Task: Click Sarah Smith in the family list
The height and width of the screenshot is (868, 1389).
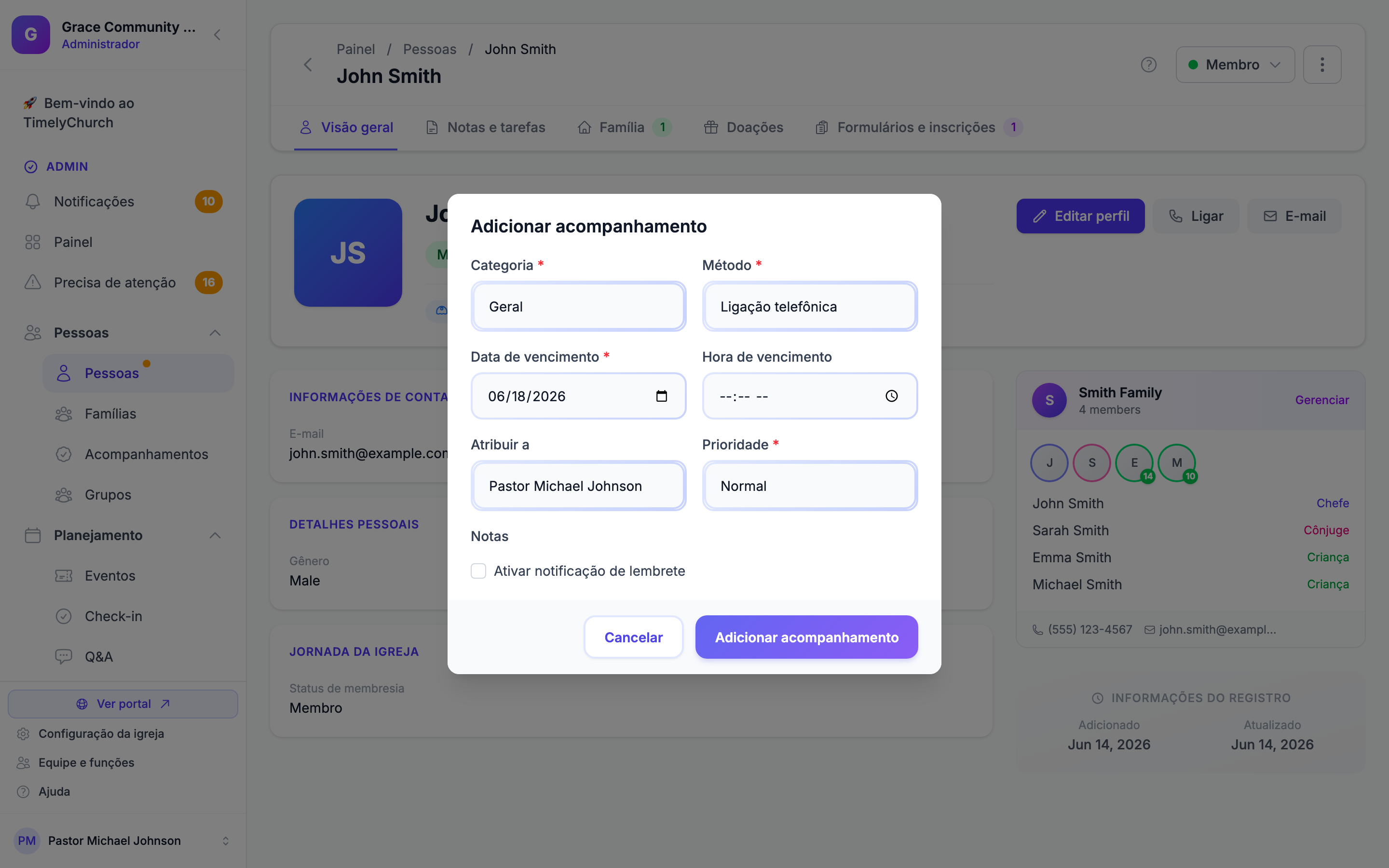Action: (x=1071, y=530)
